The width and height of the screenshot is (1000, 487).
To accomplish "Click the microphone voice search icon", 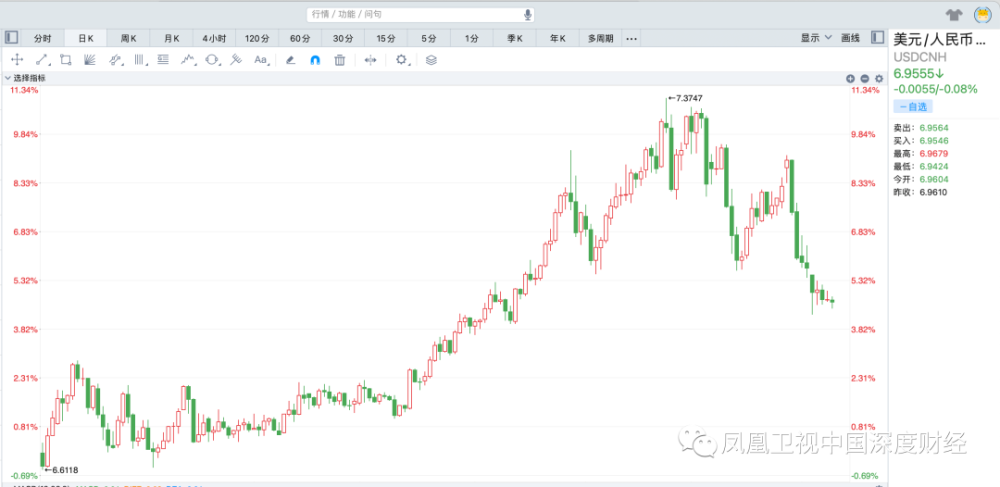I will 528,15.
